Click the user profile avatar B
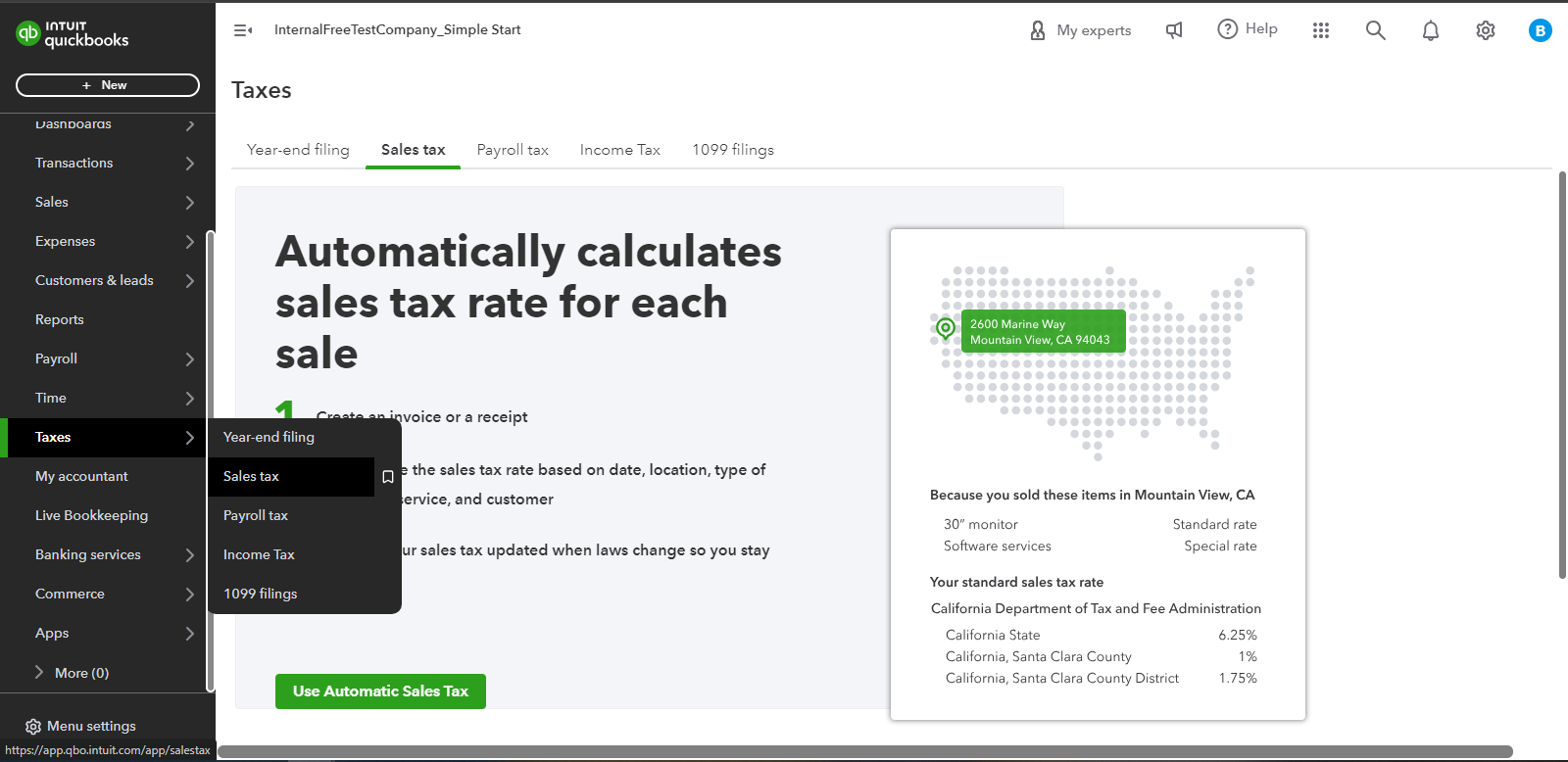This screenshot has width=1568, height=762. point(1541,30)
